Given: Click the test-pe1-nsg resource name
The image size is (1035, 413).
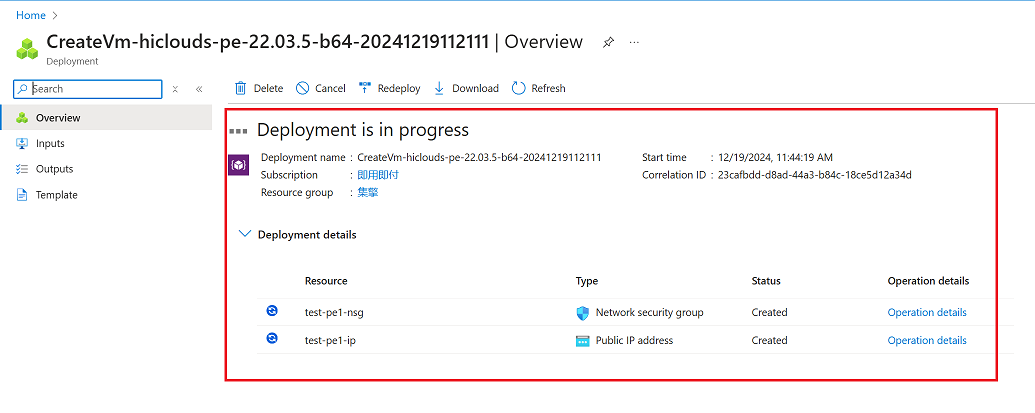Looking at the screenshot, I should coord(334,313).
